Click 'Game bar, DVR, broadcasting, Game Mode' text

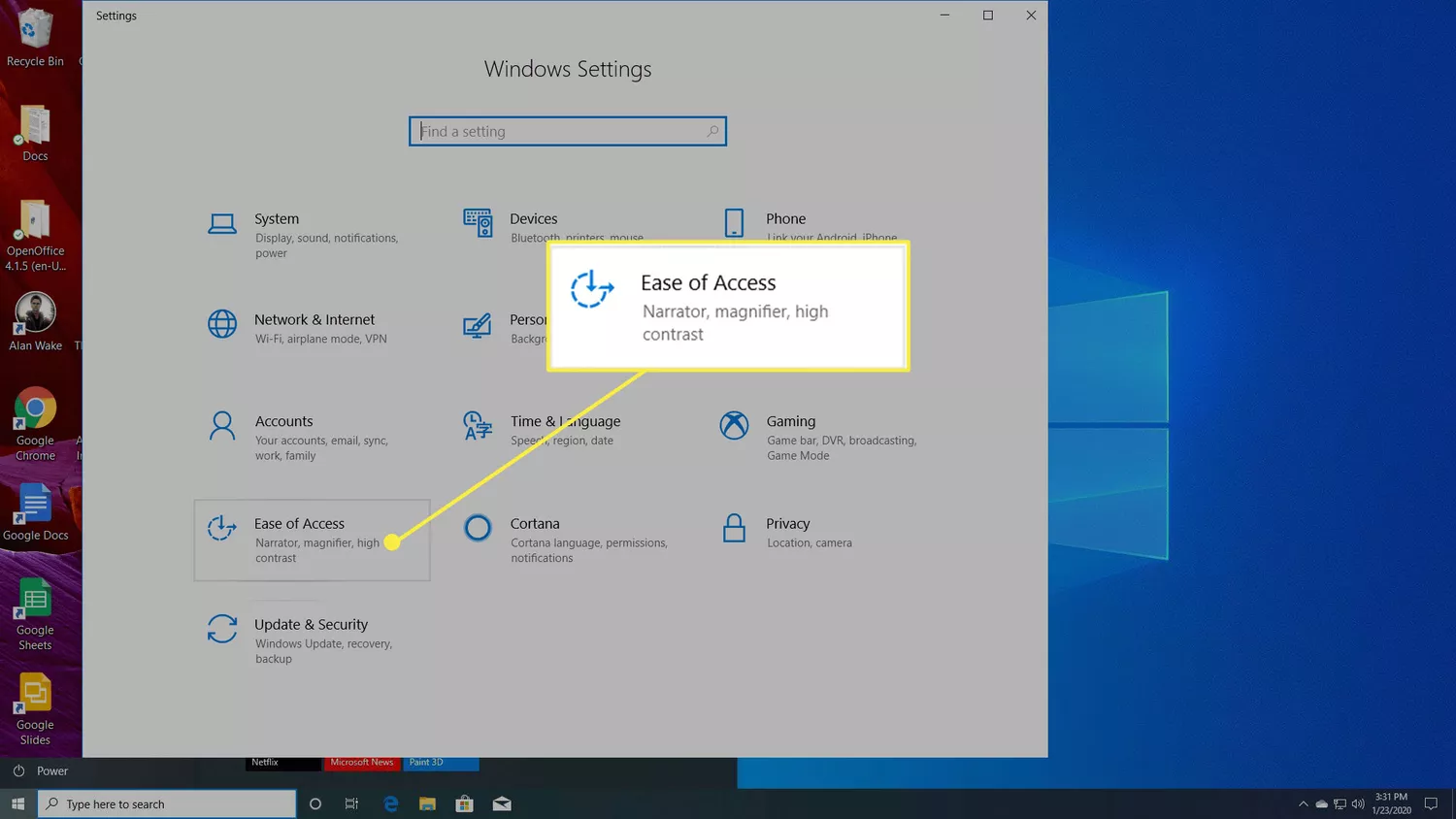[x=842, y=448]
